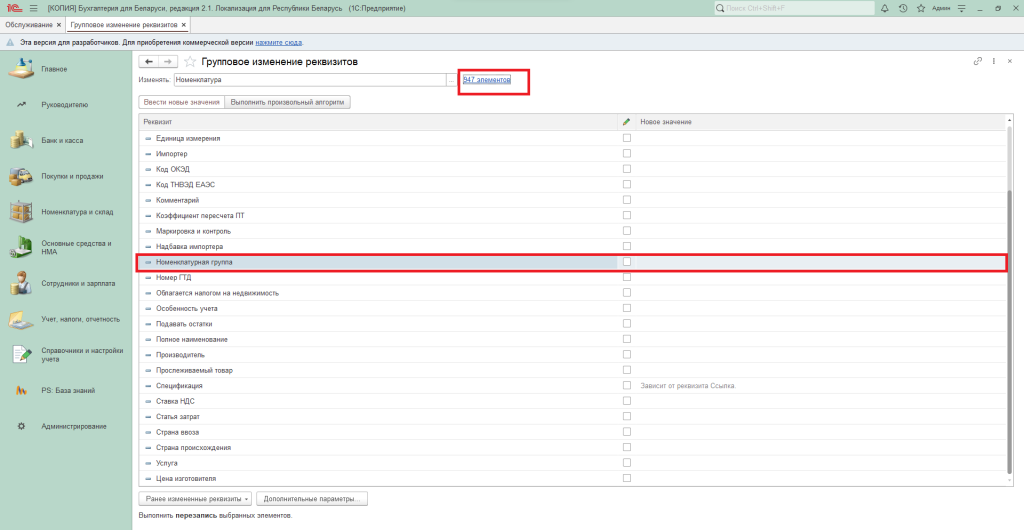Open history clock icon in title bar
This screenshot has height=530, width=1024.
903,8
